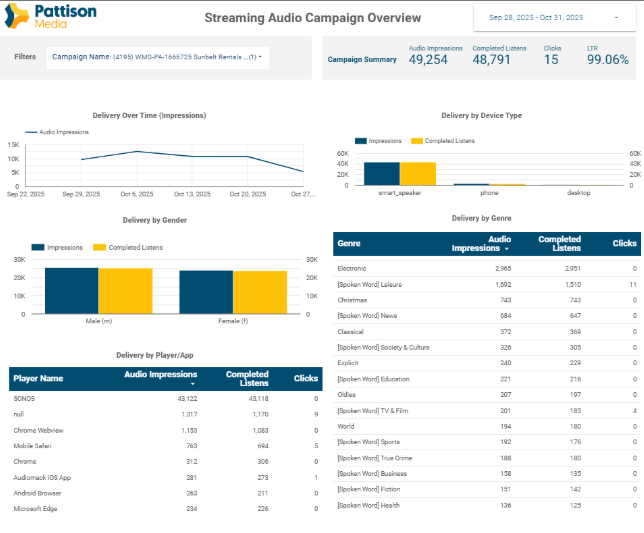644x533 pixels.
Task: Select the World genre row
Action: tap(487, 426)
